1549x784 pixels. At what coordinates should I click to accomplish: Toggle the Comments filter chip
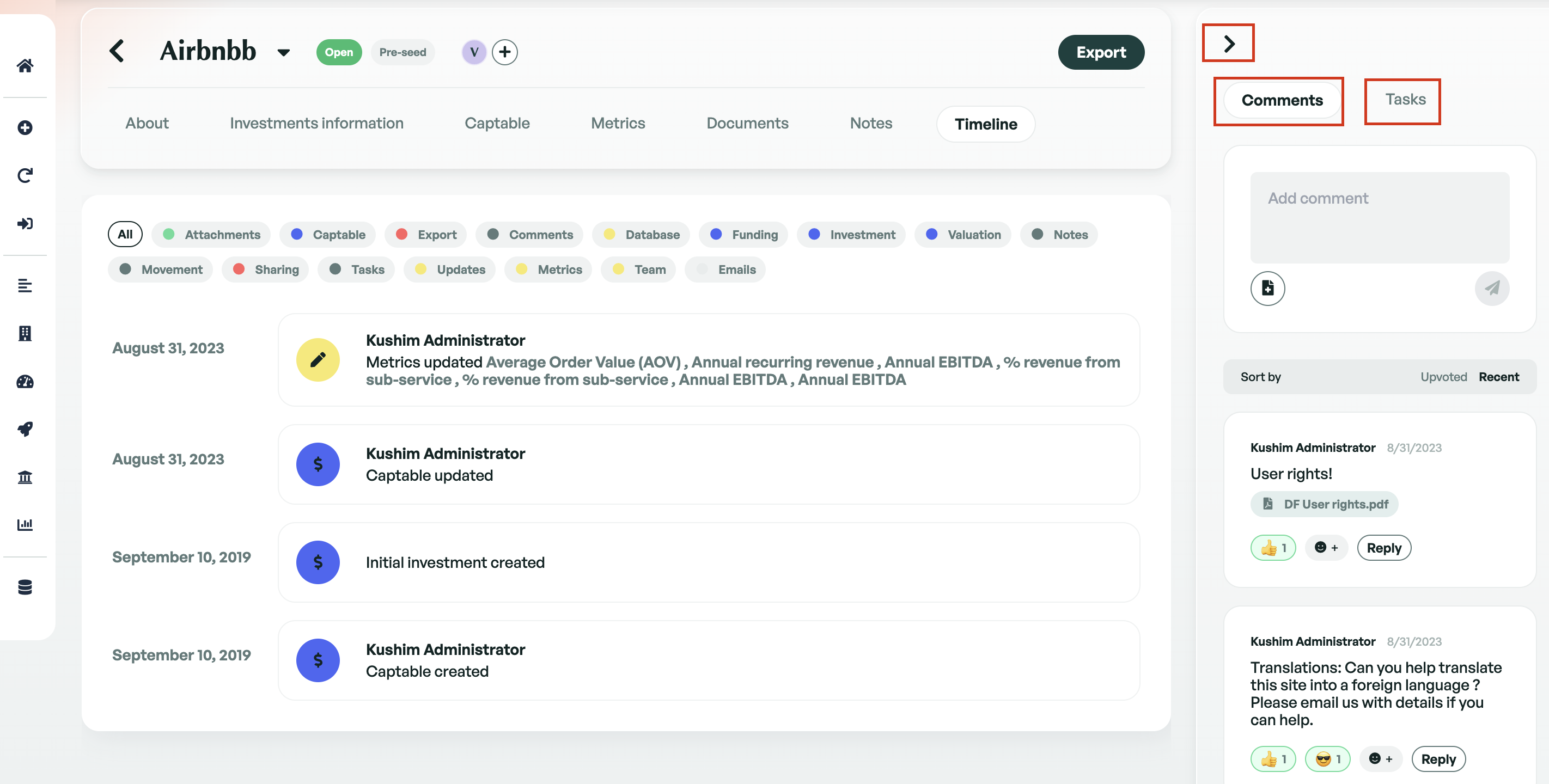tap(530, 235)
